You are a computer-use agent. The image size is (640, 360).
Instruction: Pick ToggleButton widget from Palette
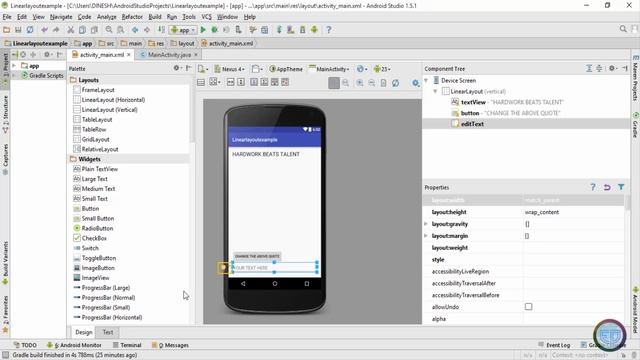coord(94,258)
